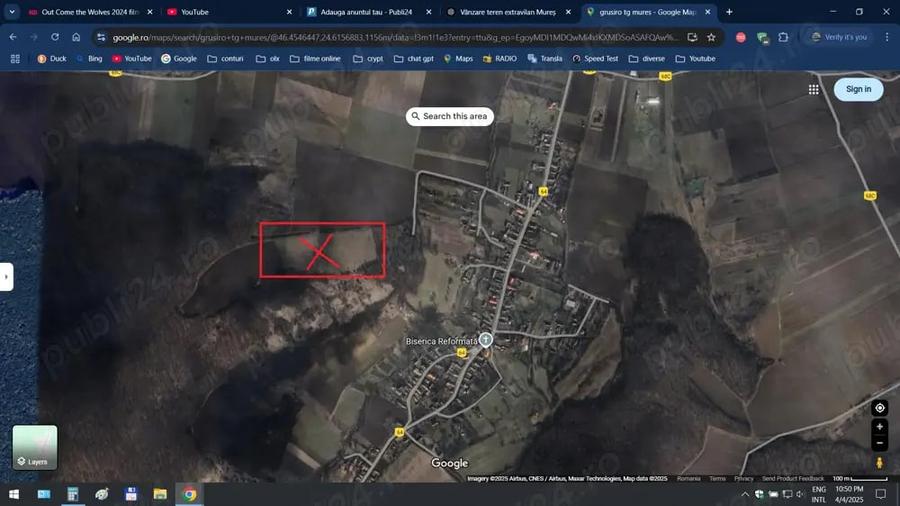Switch to Vânzare teren extravilan Mureș tab
The image size is (900, 506).
point(509,11)
